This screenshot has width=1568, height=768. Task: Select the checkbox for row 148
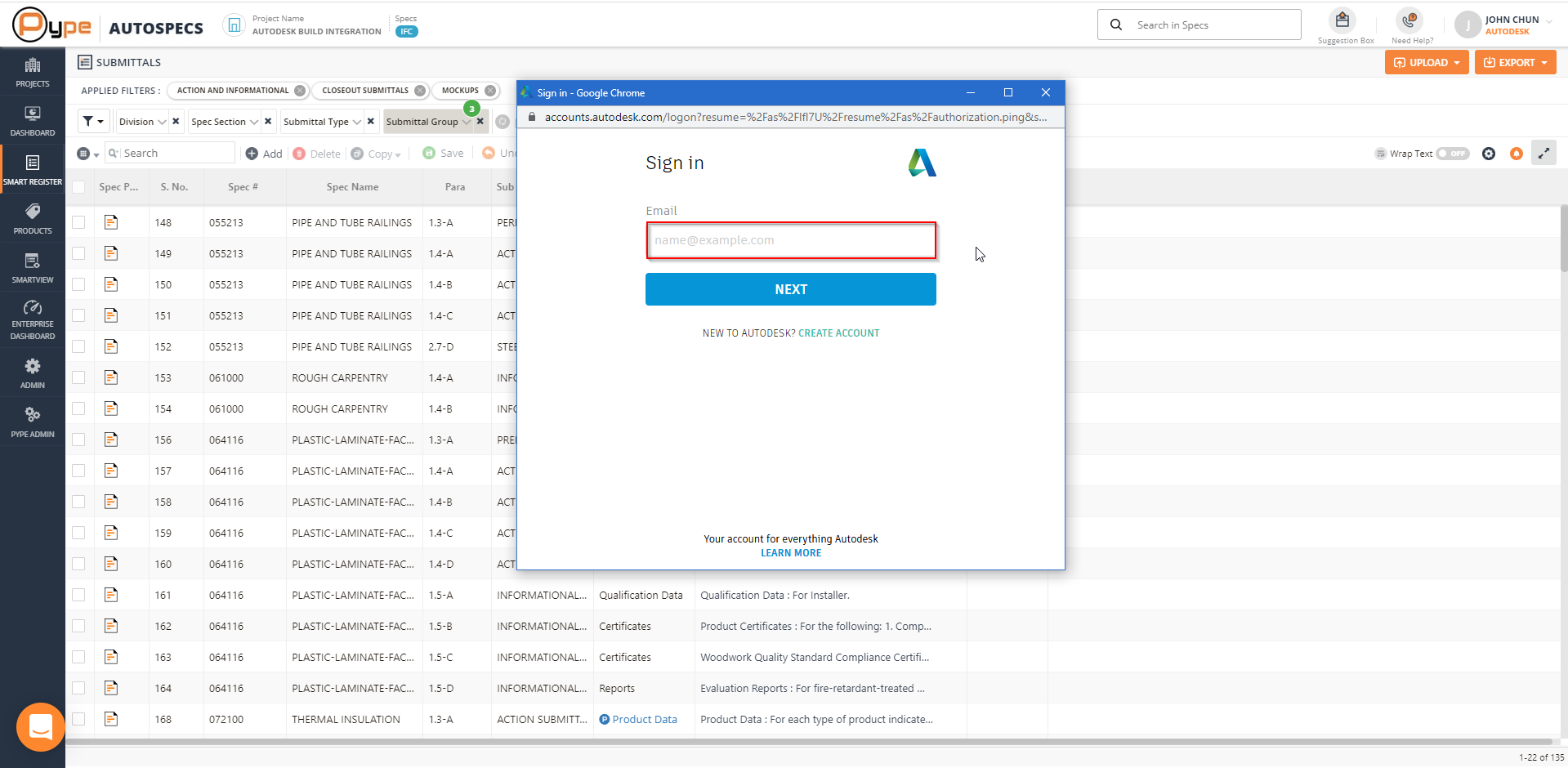click(x=78, y=222)
